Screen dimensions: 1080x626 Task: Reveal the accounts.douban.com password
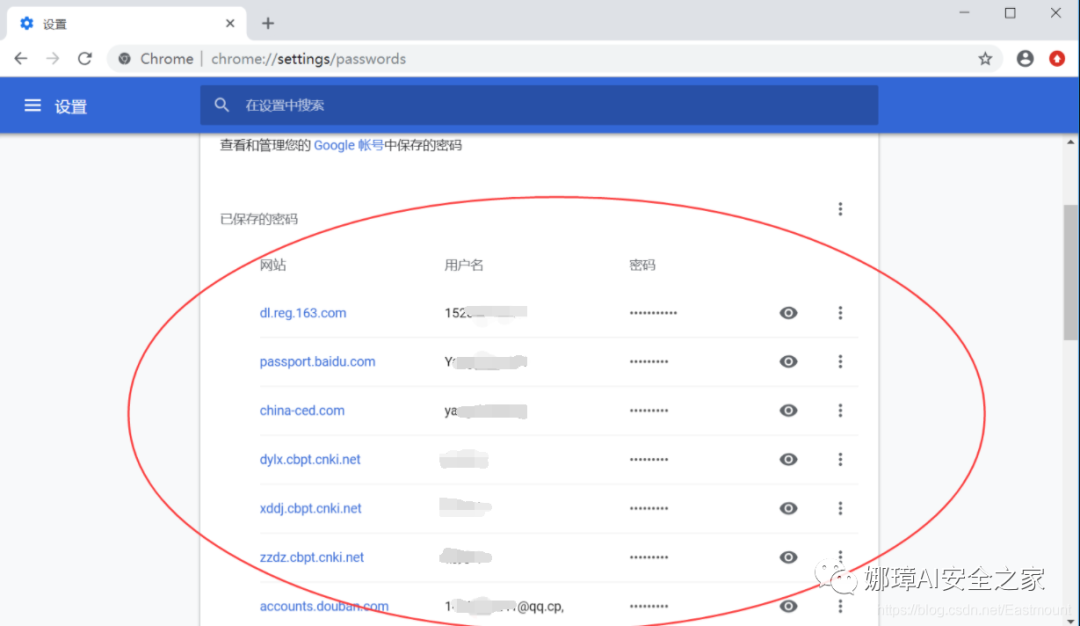(x=788, y=606)
